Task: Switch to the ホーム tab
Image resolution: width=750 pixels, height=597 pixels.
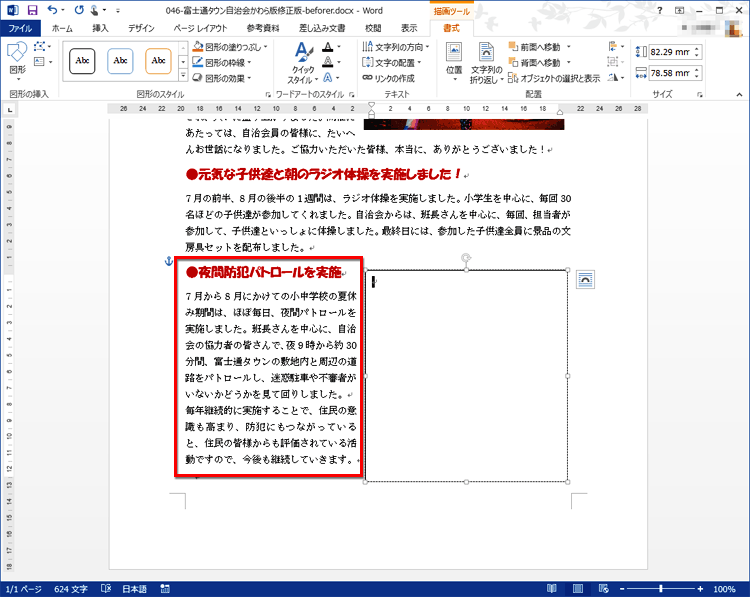Action: tap(62, 28)
